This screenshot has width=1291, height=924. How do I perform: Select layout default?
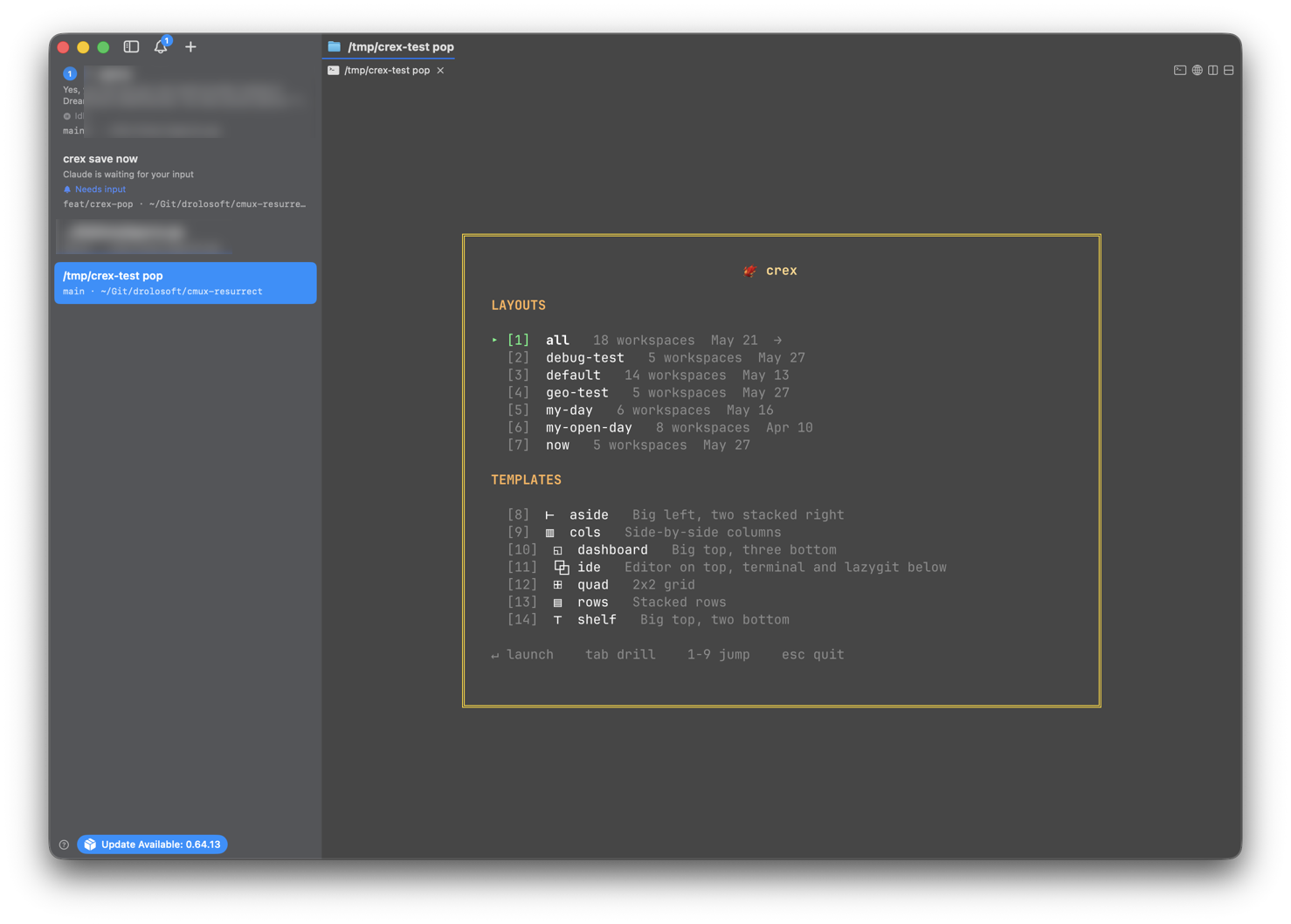coord(648,376)
